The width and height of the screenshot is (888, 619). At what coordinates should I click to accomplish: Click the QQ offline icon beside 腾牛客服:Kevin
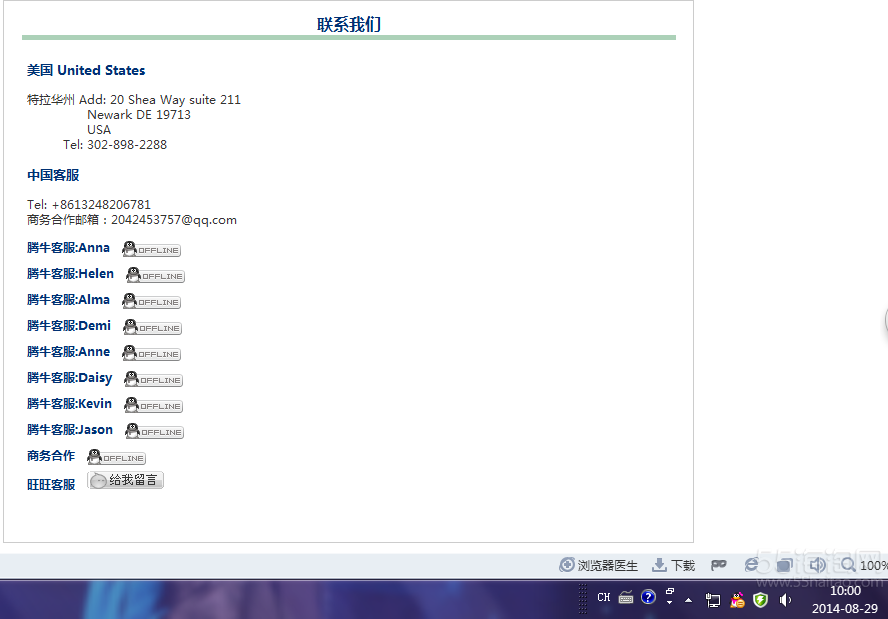tap(153, 405)
